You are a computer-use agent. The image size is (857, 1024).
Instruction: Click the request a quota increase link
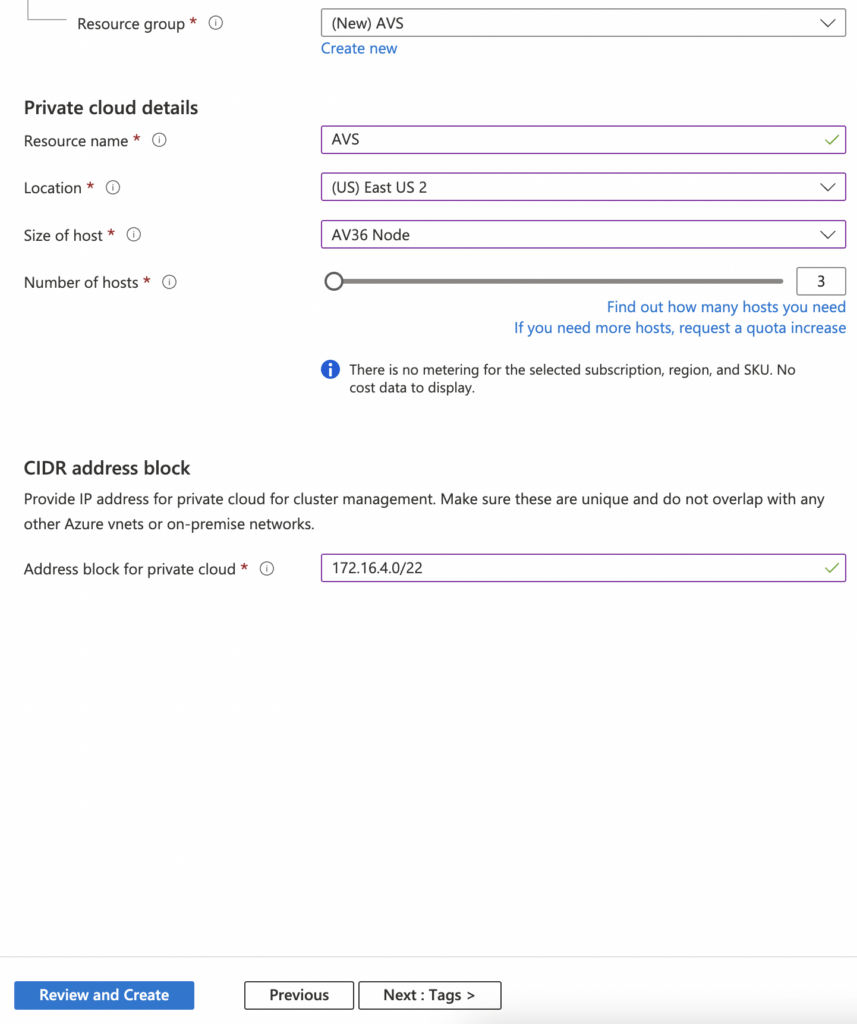coord(680,328)
